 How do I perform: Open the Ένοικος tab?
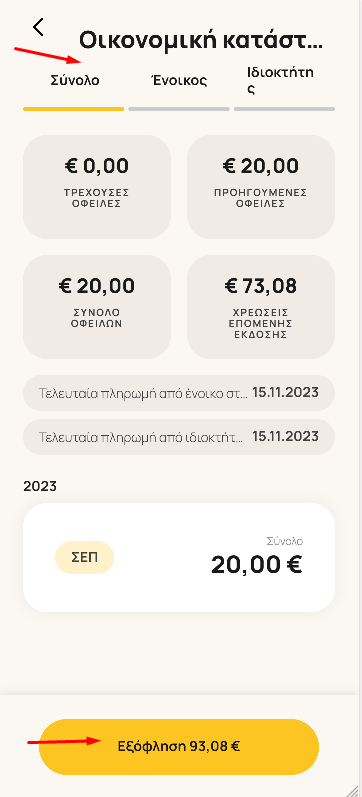[x=179, y=80]
